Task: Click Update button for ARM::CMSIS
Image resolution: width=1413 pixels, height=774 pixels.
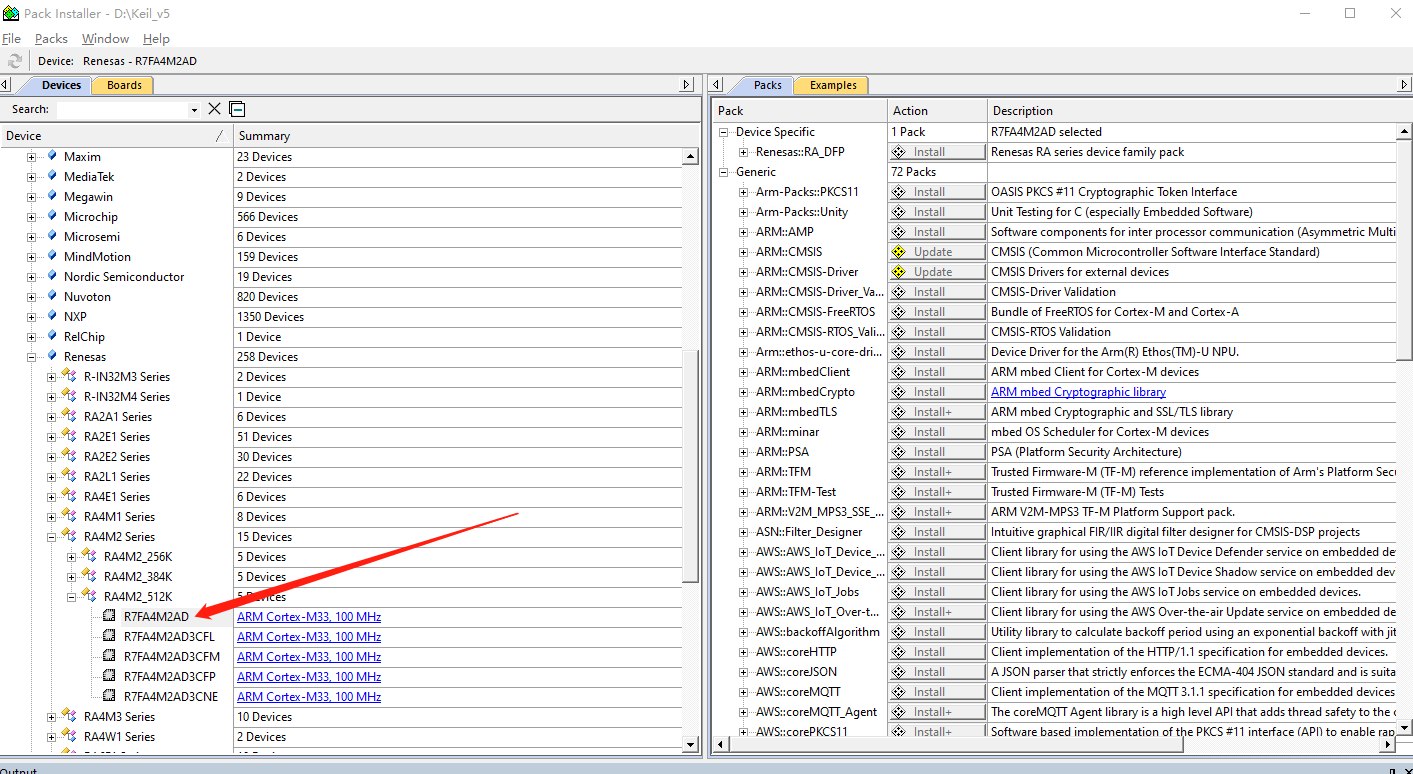Action: (x=937, y=252)
